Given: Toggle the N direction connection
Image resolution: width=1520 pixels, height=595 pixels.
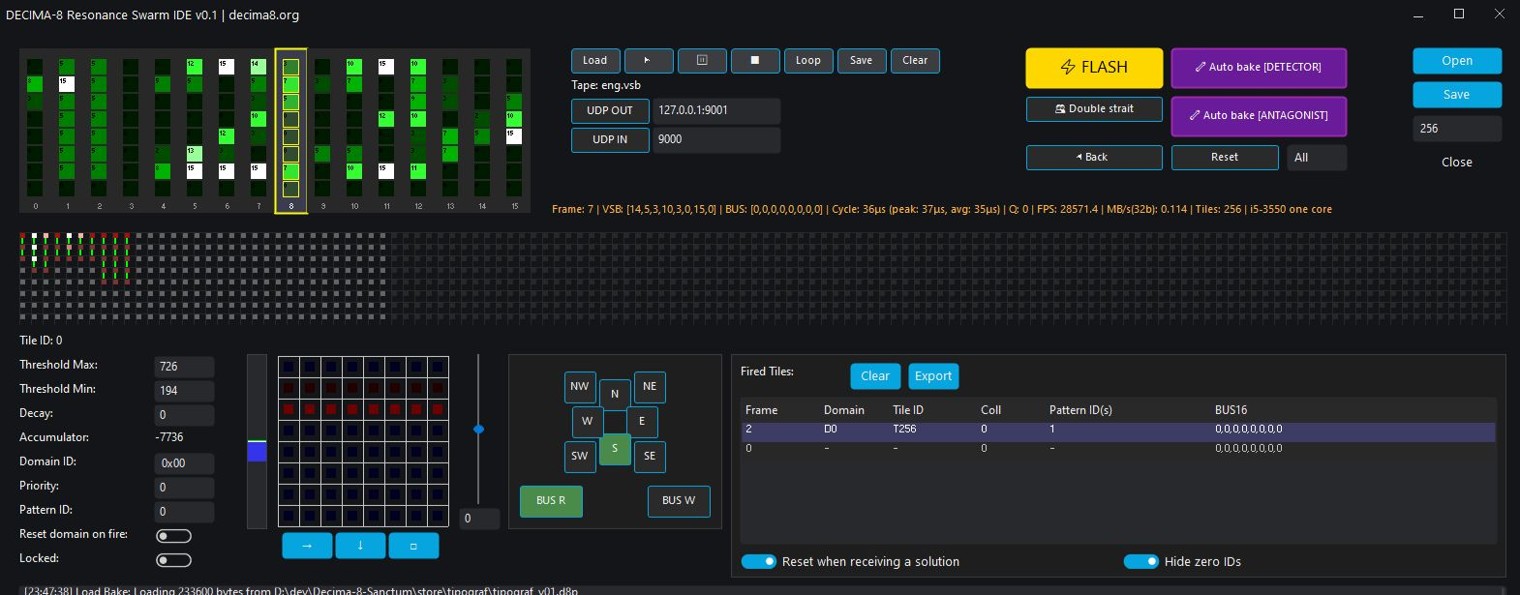Looking at the screenshot, I should 615,394.
